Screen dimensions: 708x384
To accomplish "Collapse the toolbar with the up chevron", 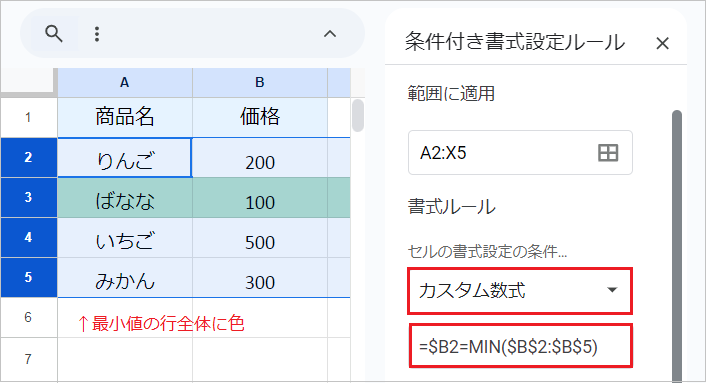I will (x=330, y=34).
